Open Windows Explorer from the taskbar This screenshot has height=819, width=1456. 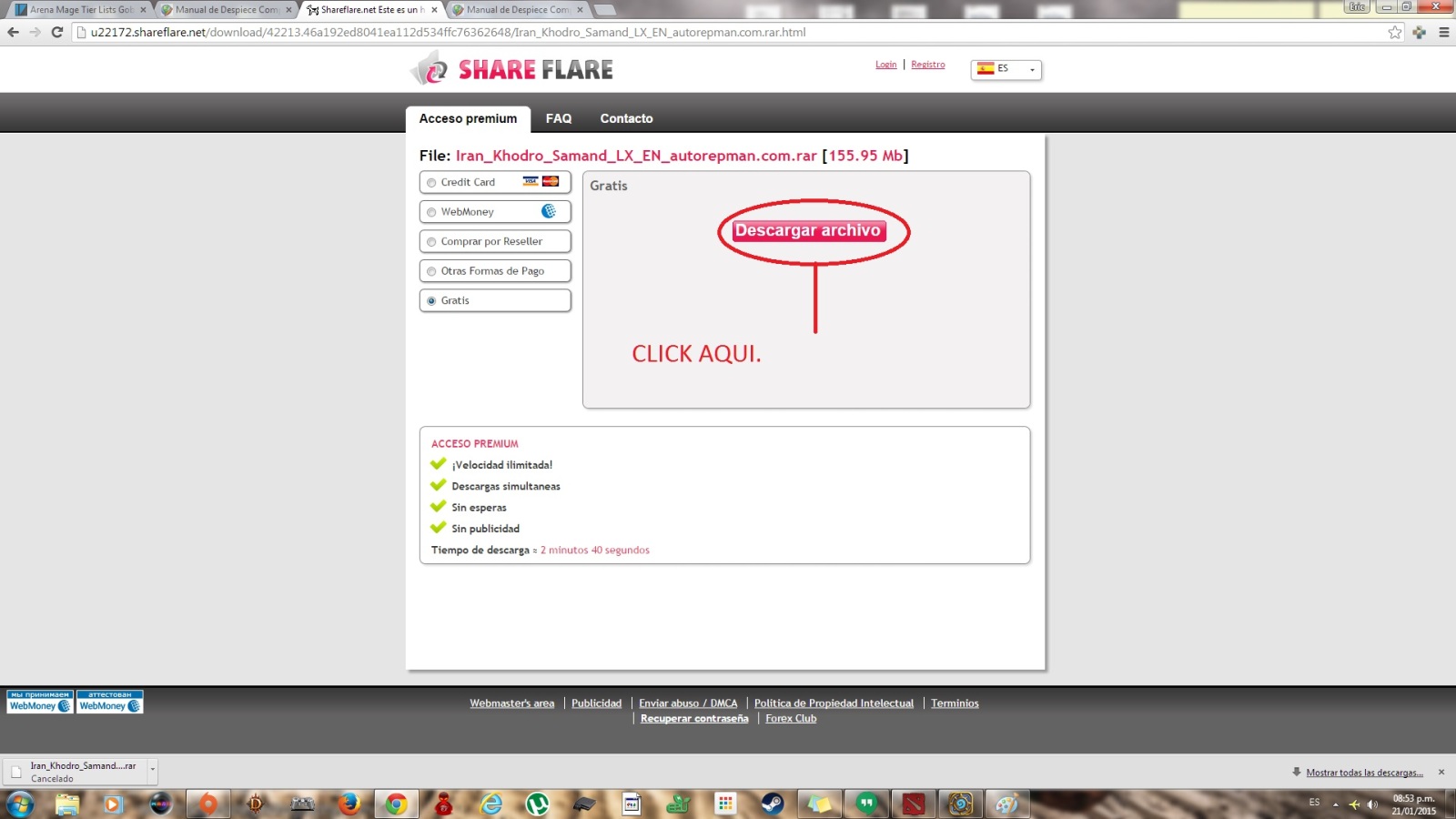67,804
